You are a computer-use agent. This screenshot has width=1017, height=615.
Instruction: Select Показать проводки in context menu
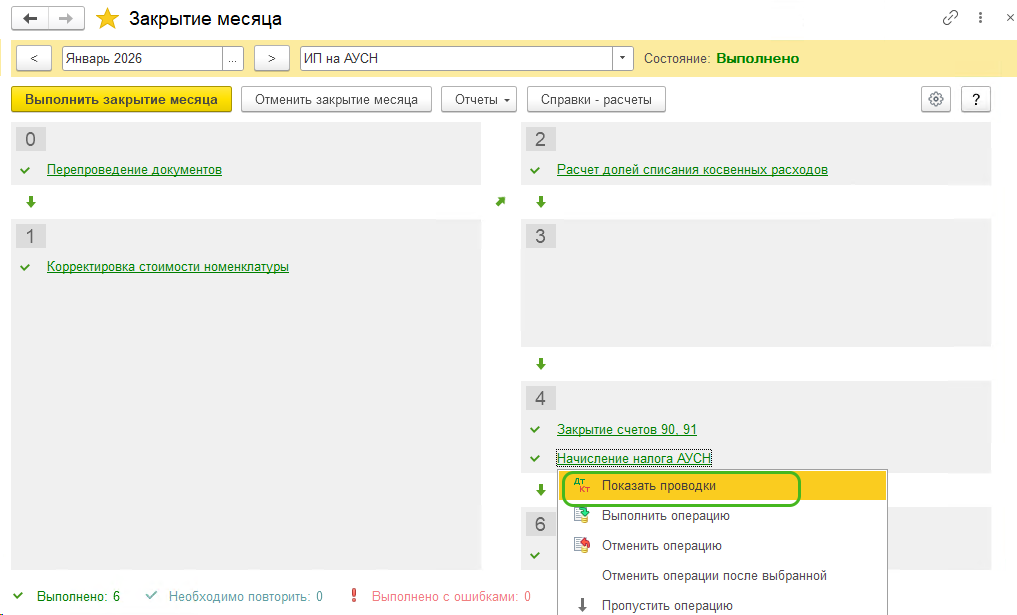(x=658, y=486)
